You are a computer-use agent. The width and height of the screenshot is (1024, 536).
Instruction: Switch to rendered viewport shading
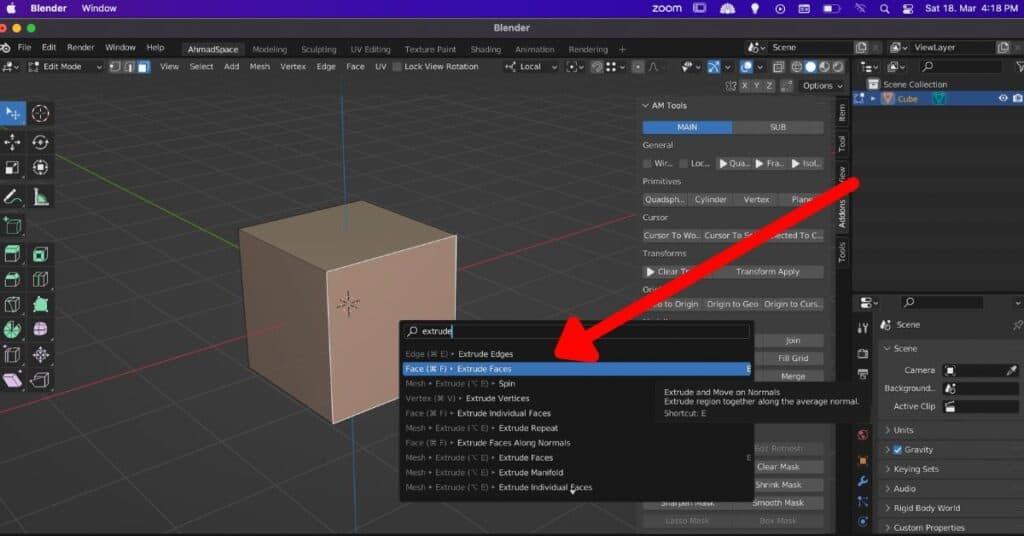pyautogui.click(x=838, y=67)
